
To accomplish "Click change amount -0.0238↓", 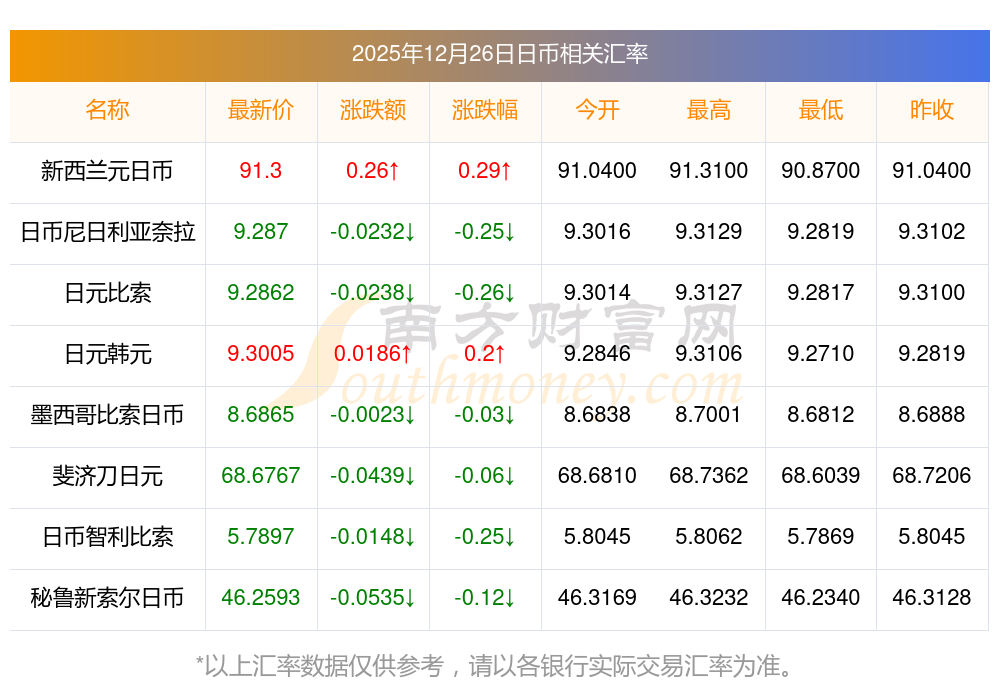I will tap(372, 293).
